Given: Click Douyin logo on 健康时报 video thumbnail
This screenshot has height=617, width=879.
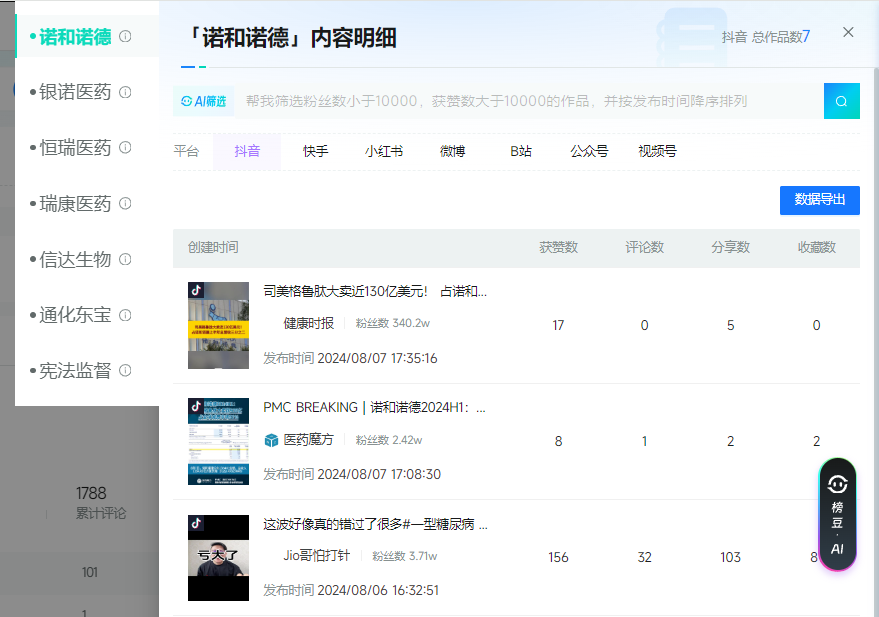Looking at the screenshot, I should (x=196, y=290).
